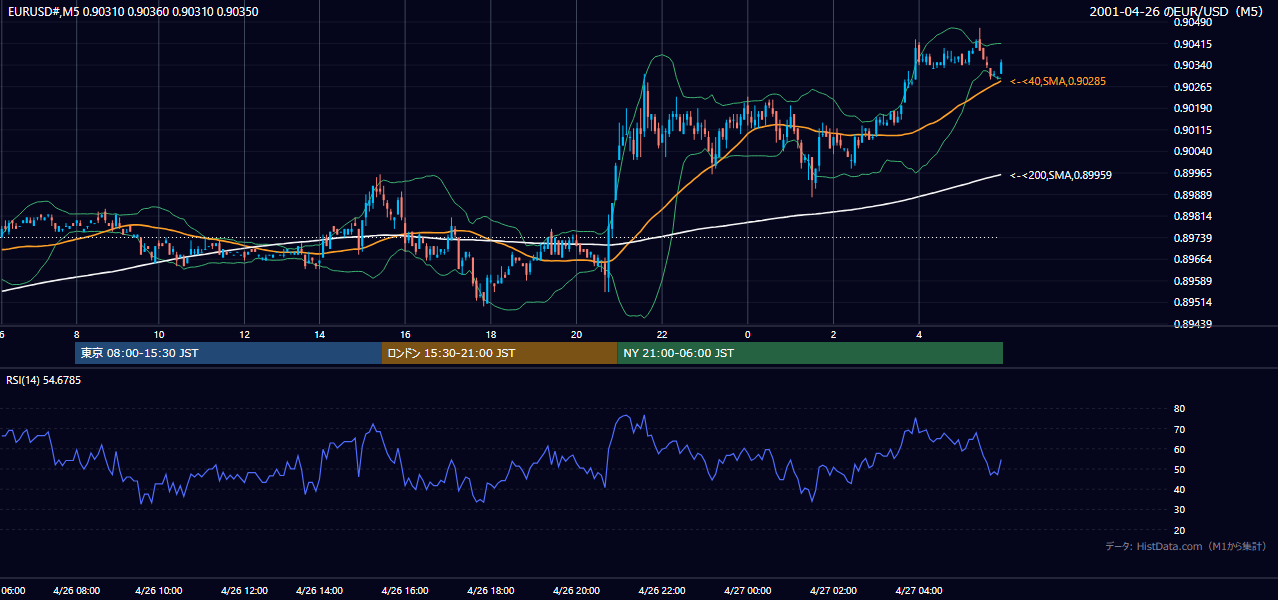
Task: Click hour label 18 under price chart
Action: click(490, 334)
